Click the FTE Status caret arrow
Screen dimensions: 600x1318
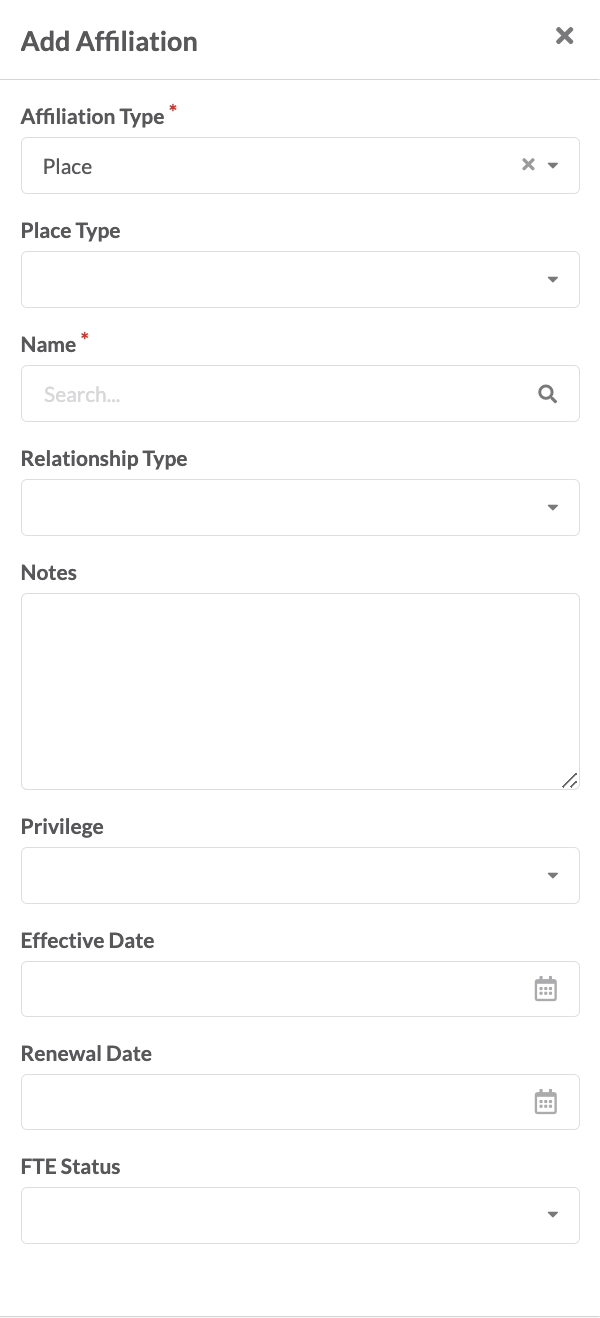553,1215
